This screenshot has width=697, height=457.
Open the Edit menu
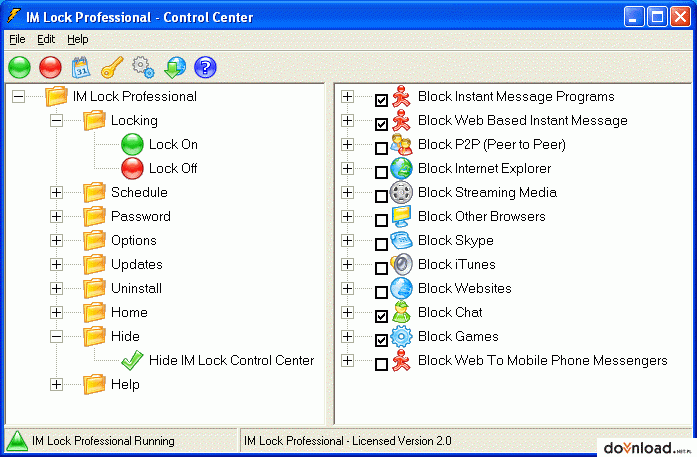[x=46, y=40]
